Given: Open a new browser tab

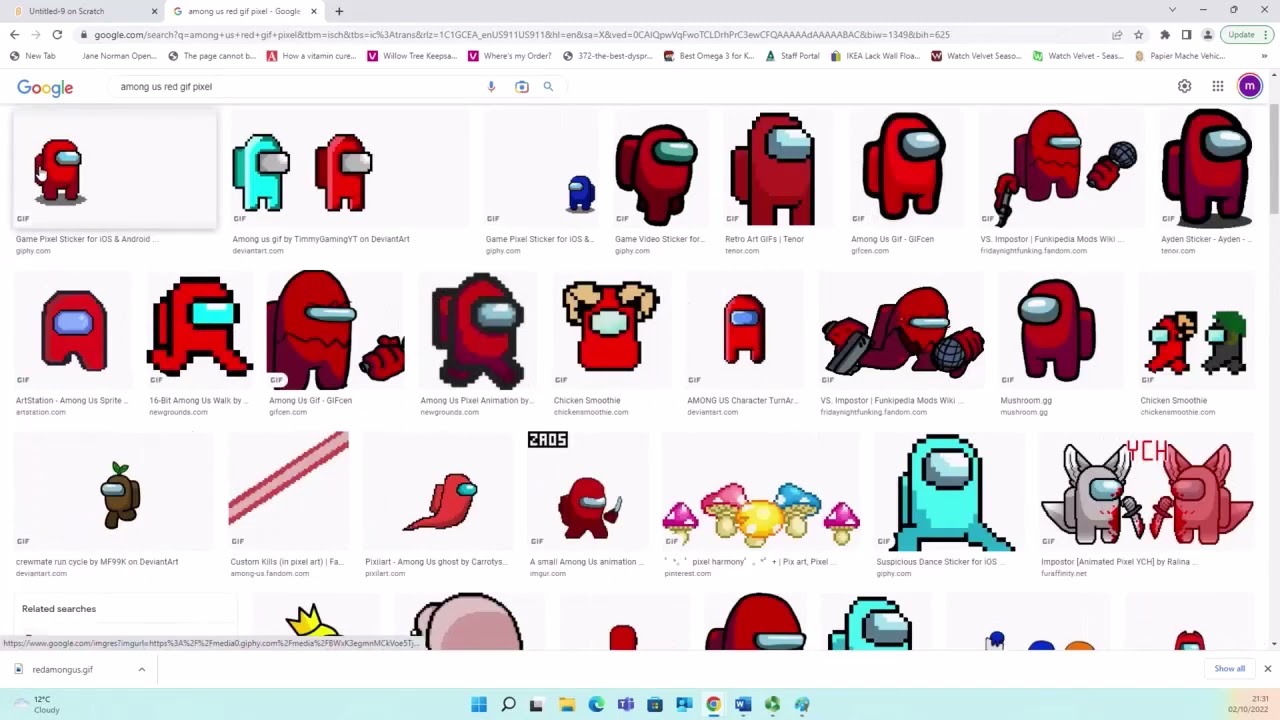Looking at the screenshot, I should tap(339, 11).
